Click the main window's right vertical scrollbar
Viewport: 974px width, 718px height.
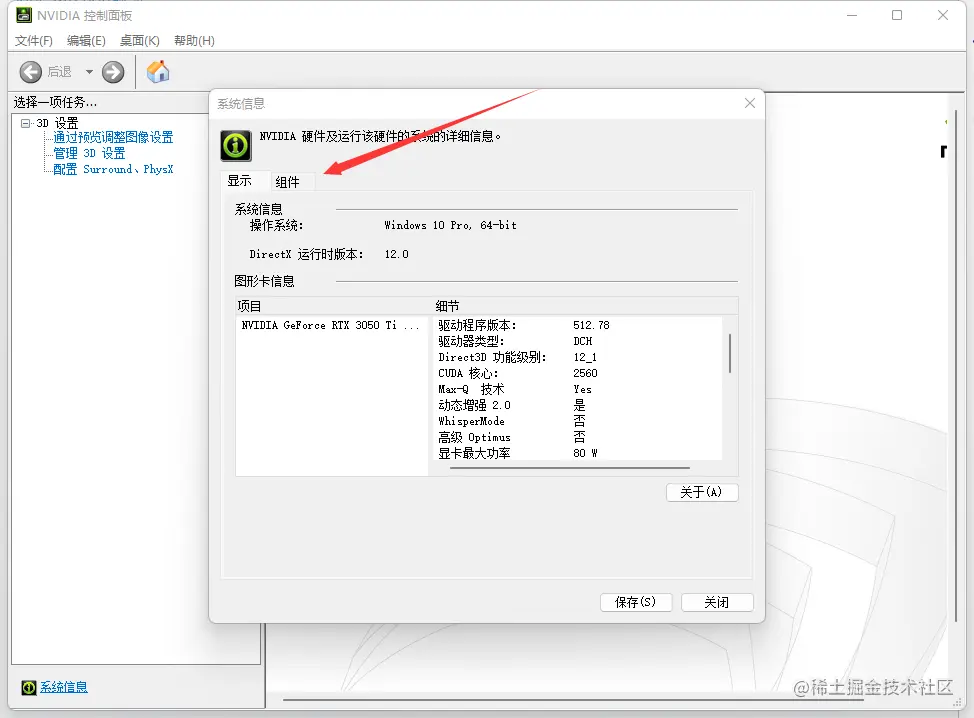tap(956, 366)
